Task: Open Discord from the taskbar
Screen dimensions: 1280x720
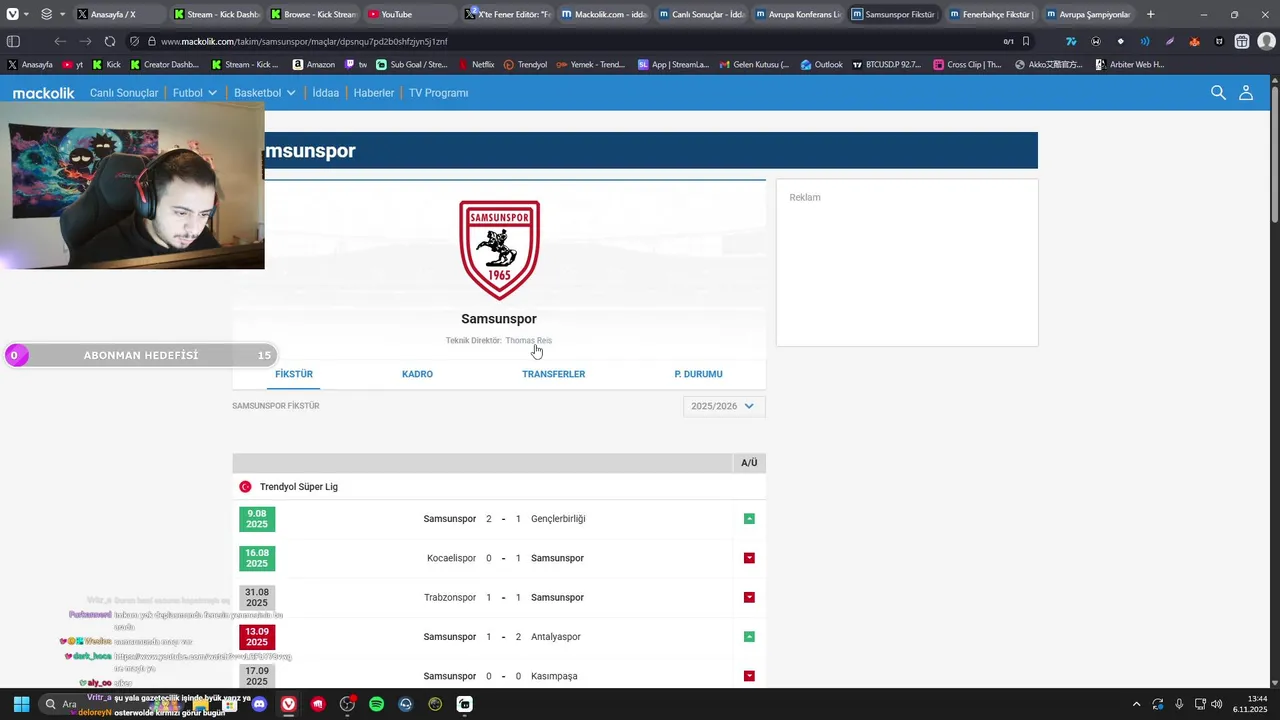Action: pyautogui.click(x=260, y=704)
